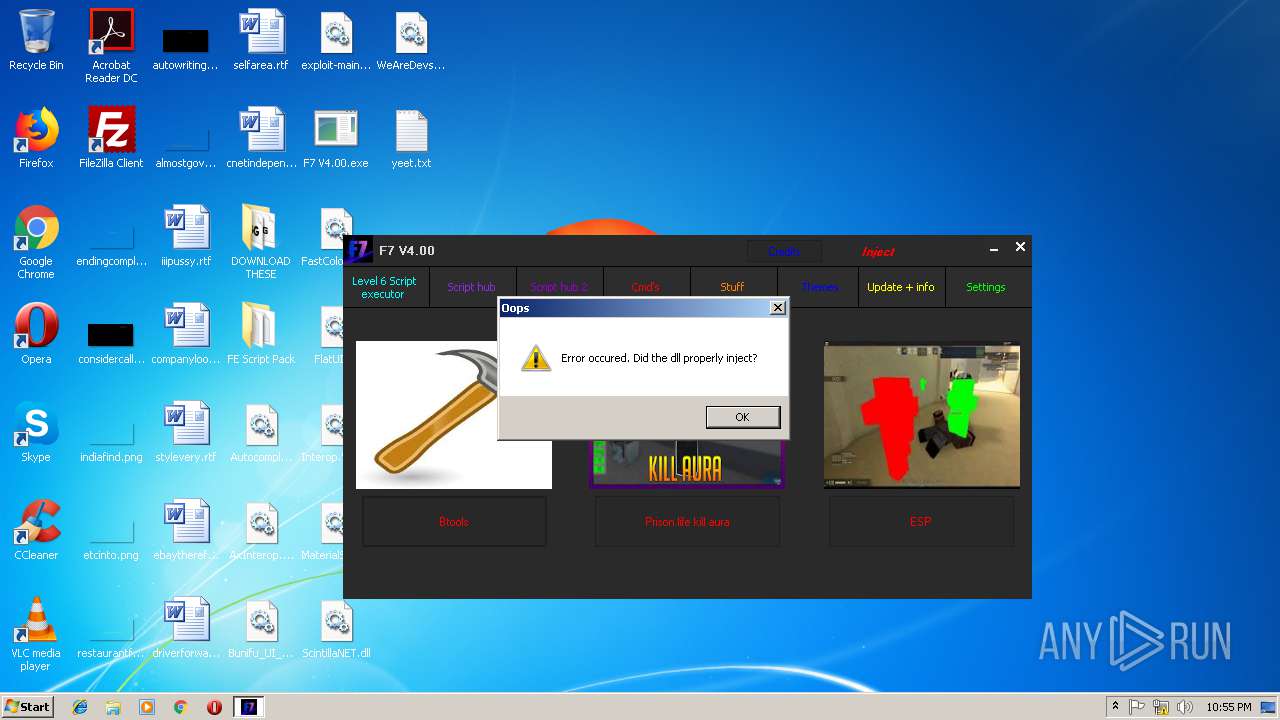Click the Inject button in F7
This screenshot has width=1280, height=720.
tap(878, 251)
